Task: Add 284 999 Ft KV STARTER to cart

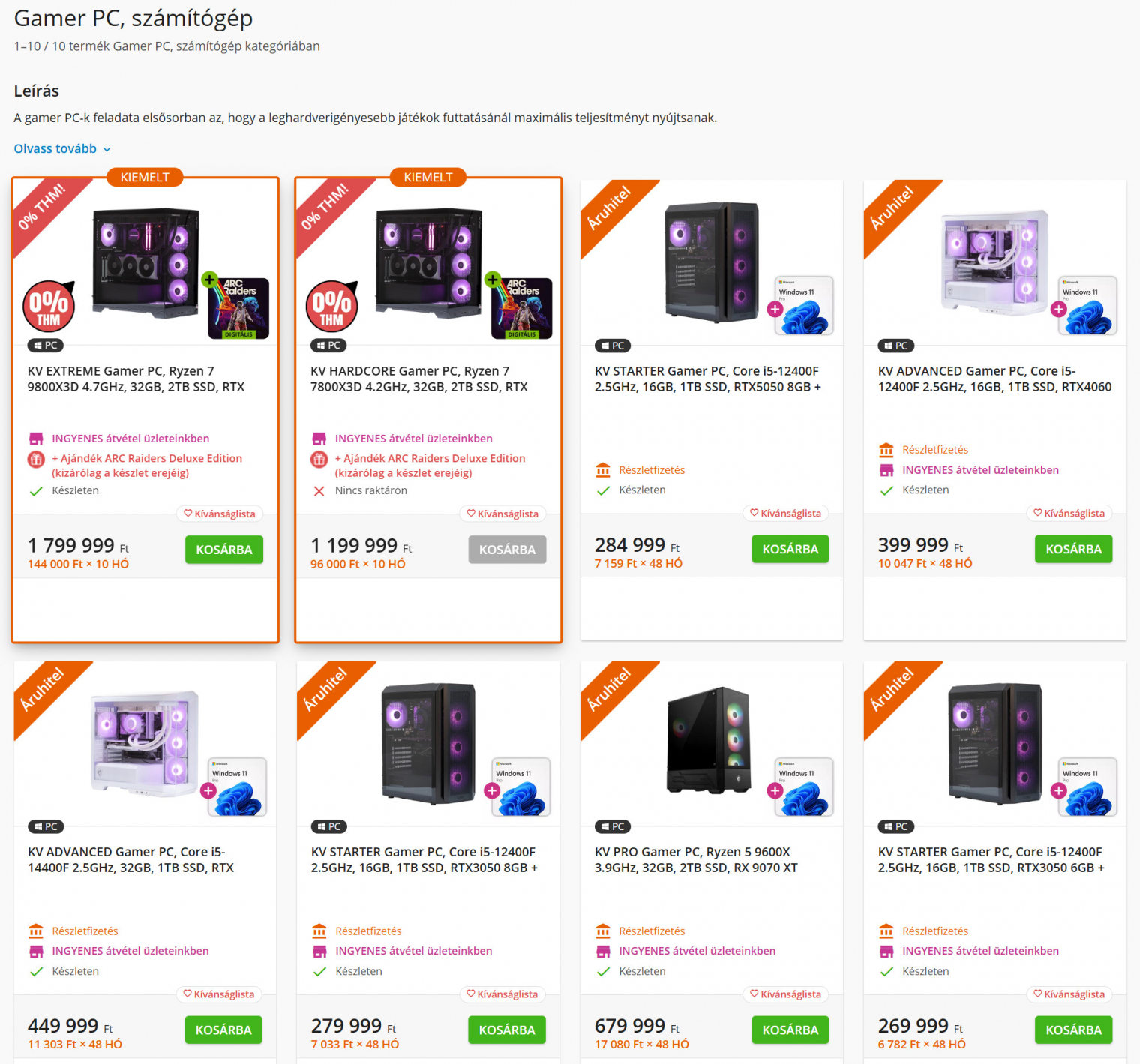Action: (x=790, y=549)
